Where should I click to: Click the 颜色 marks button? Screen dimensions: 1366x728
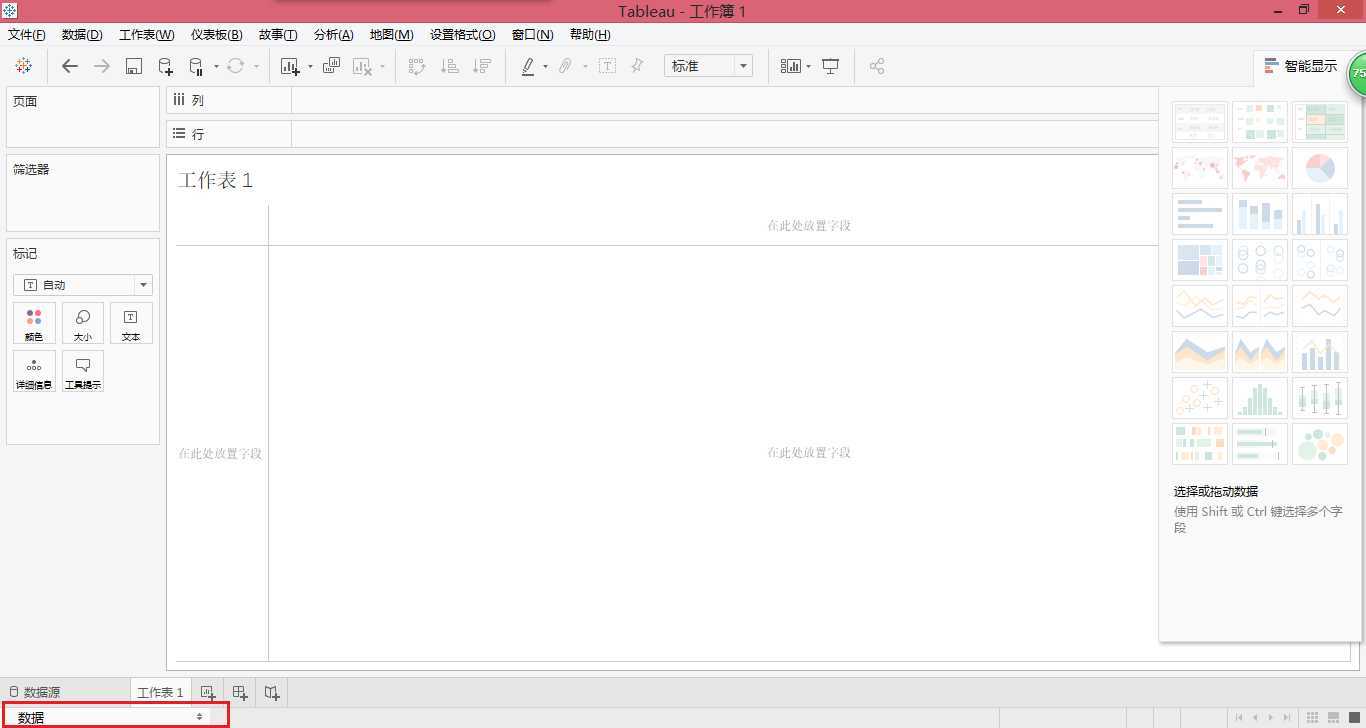point(34,324)
